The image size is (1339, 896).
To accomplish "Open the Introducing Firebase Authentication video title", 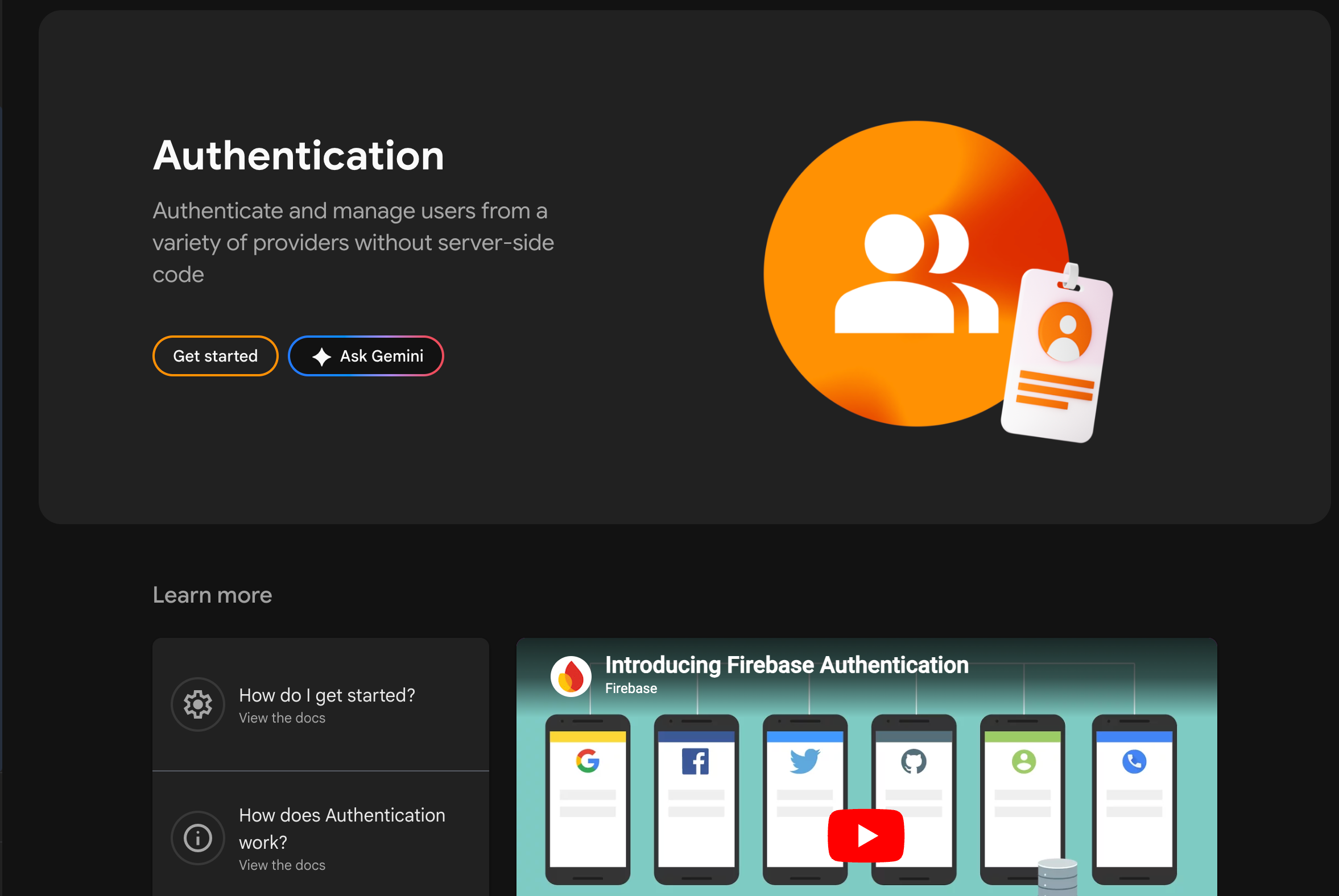I will click(787, 665).
